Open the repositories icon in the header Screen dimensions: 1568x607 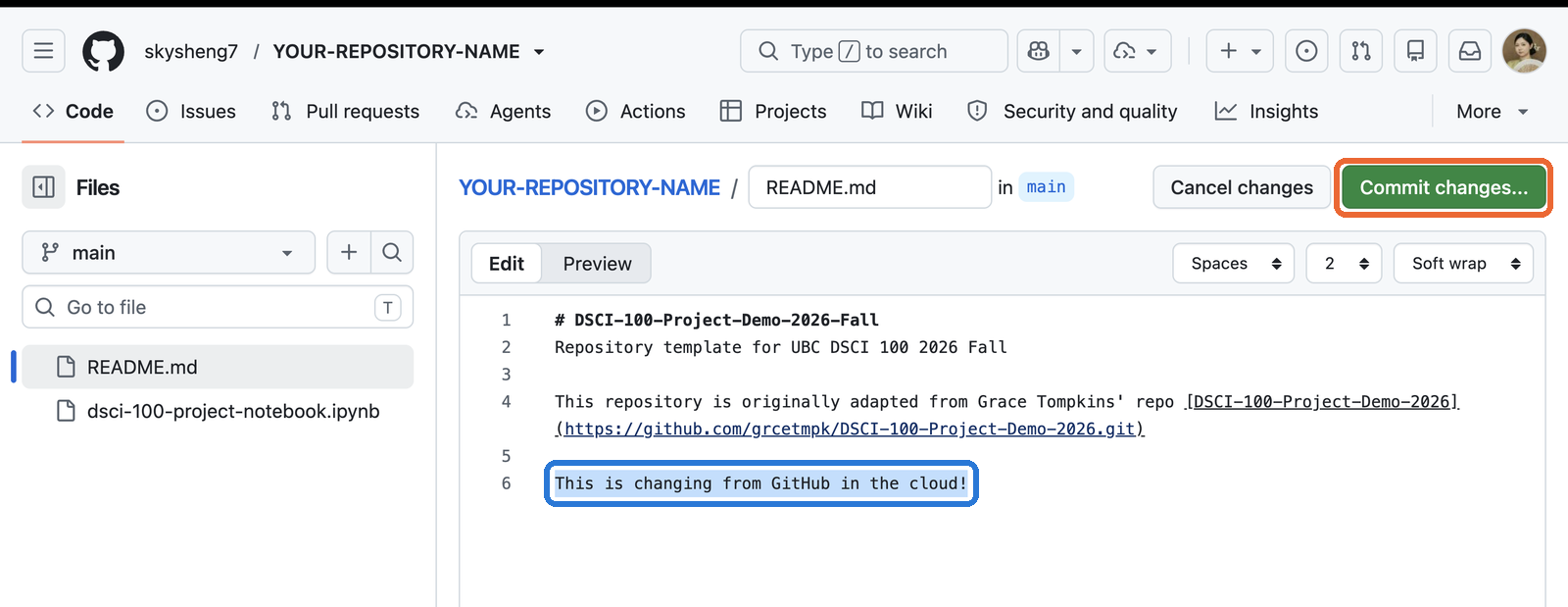(x=1415, y=51)
